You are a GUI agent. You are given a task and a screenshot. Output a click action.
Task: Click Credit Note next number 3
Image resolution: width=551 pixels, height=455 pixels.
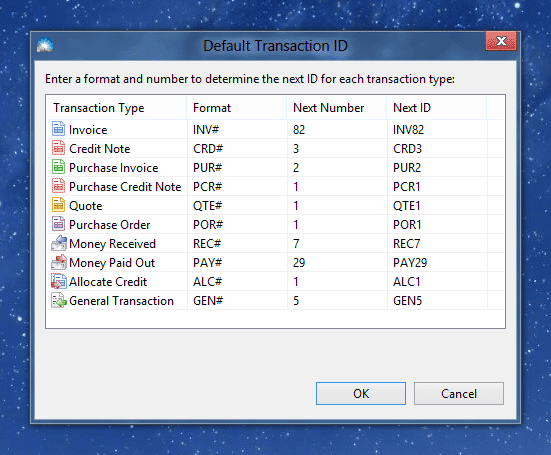pos(337,149)
